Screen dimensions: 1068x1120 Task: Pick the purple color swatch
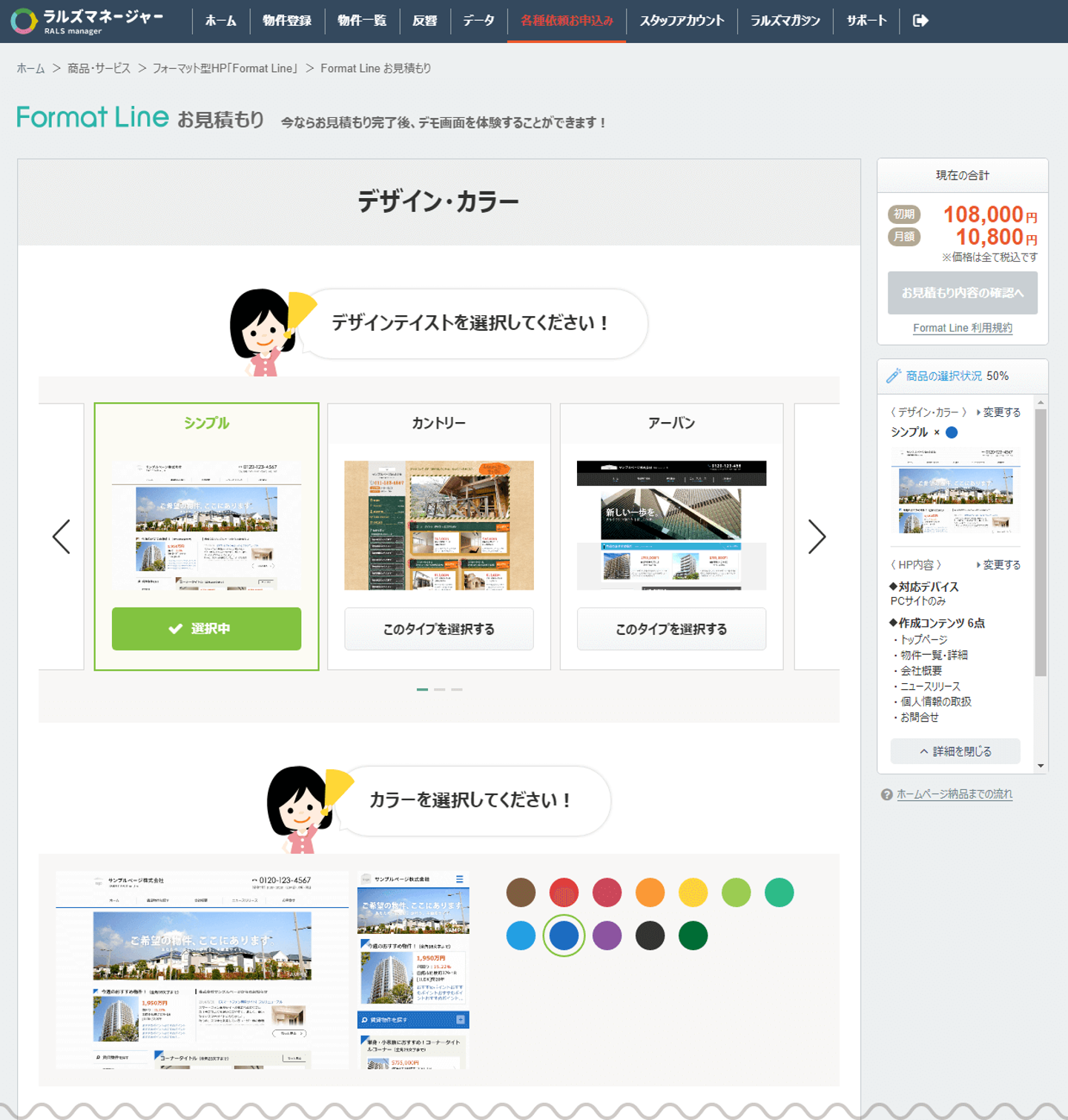(607, 936)
